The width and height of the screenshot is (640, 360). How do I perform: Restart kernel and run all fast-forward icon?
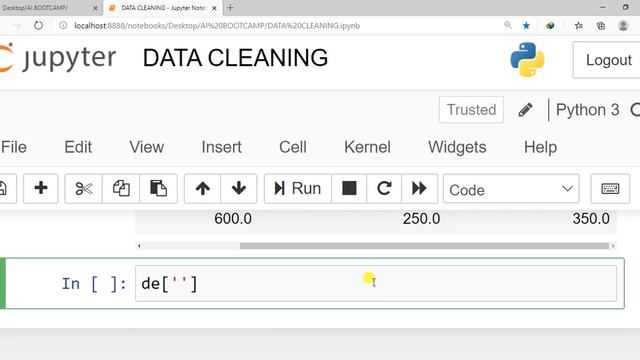tap(420, 189)
